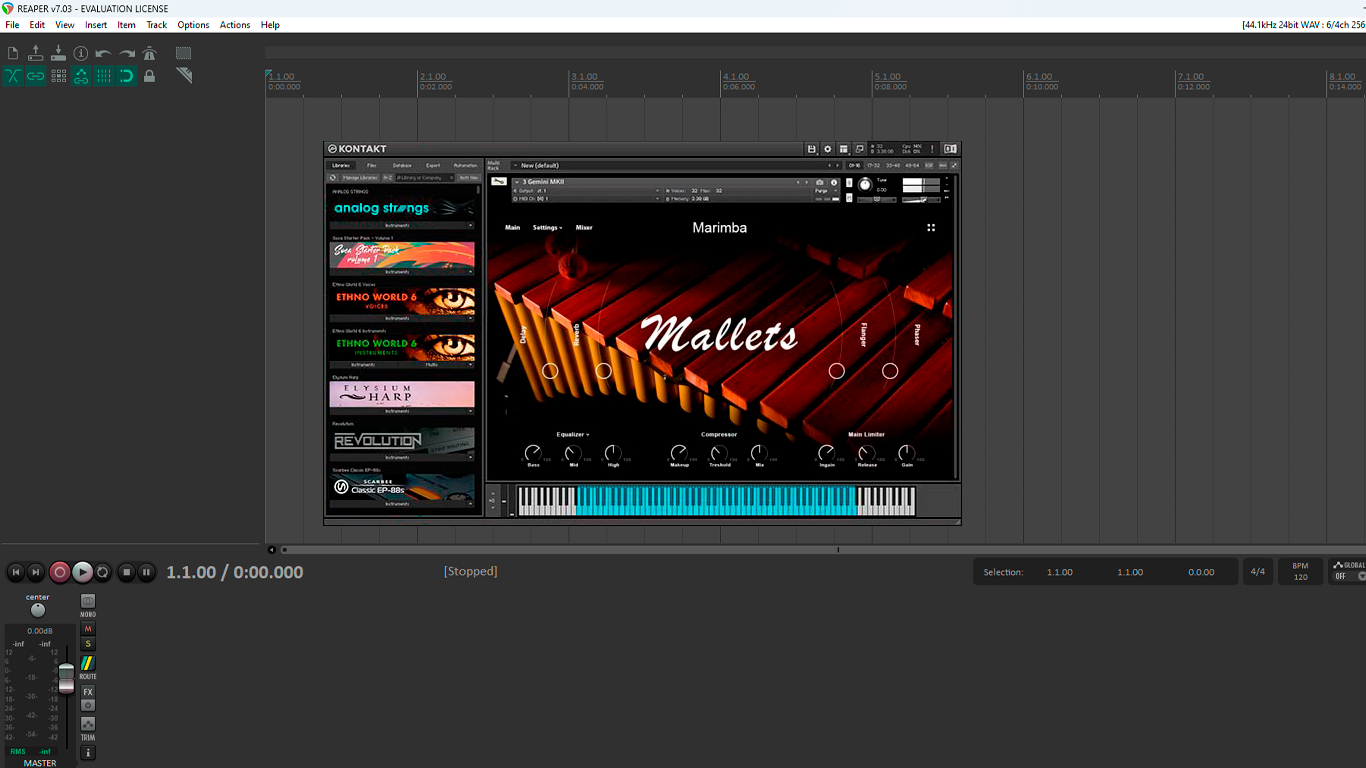Click the red Record button
The width and height of the screenshot is (1366, 768).
click(60, 572)
